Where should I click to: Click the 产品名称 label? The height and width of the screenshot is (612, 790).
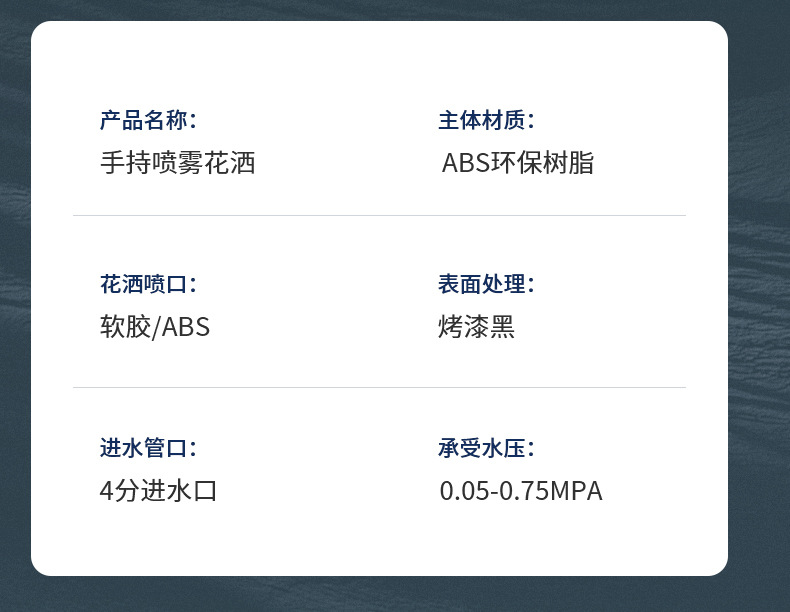(148, 121)
